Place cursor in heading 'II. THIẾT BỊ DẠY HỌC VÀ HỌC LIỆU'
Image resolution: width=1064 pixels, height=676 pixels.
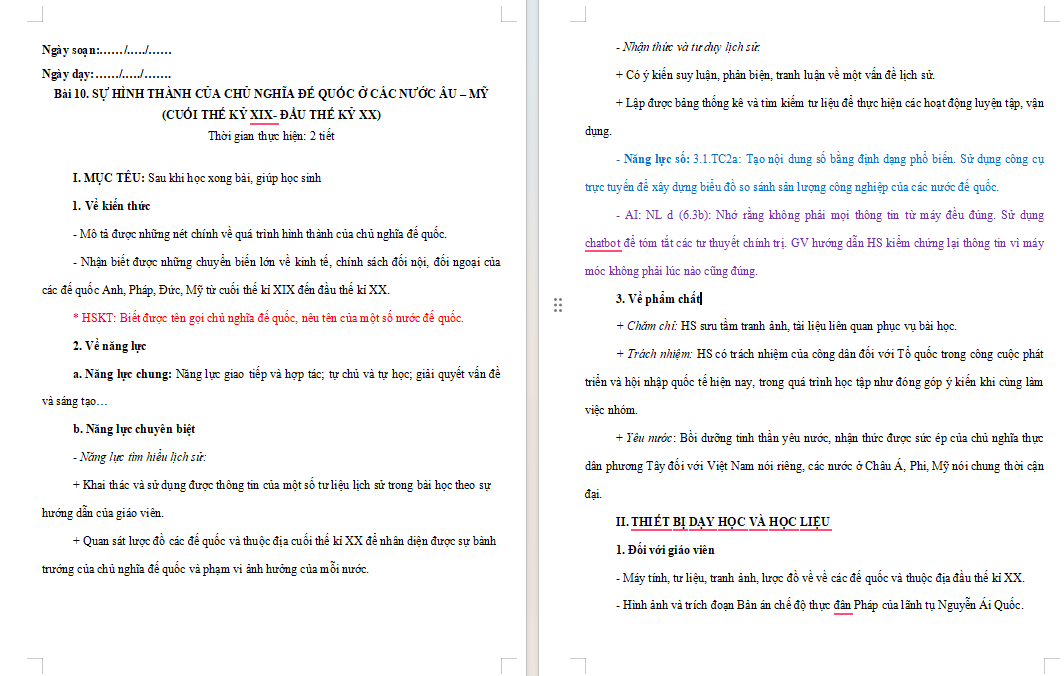(x=723, y=521)
